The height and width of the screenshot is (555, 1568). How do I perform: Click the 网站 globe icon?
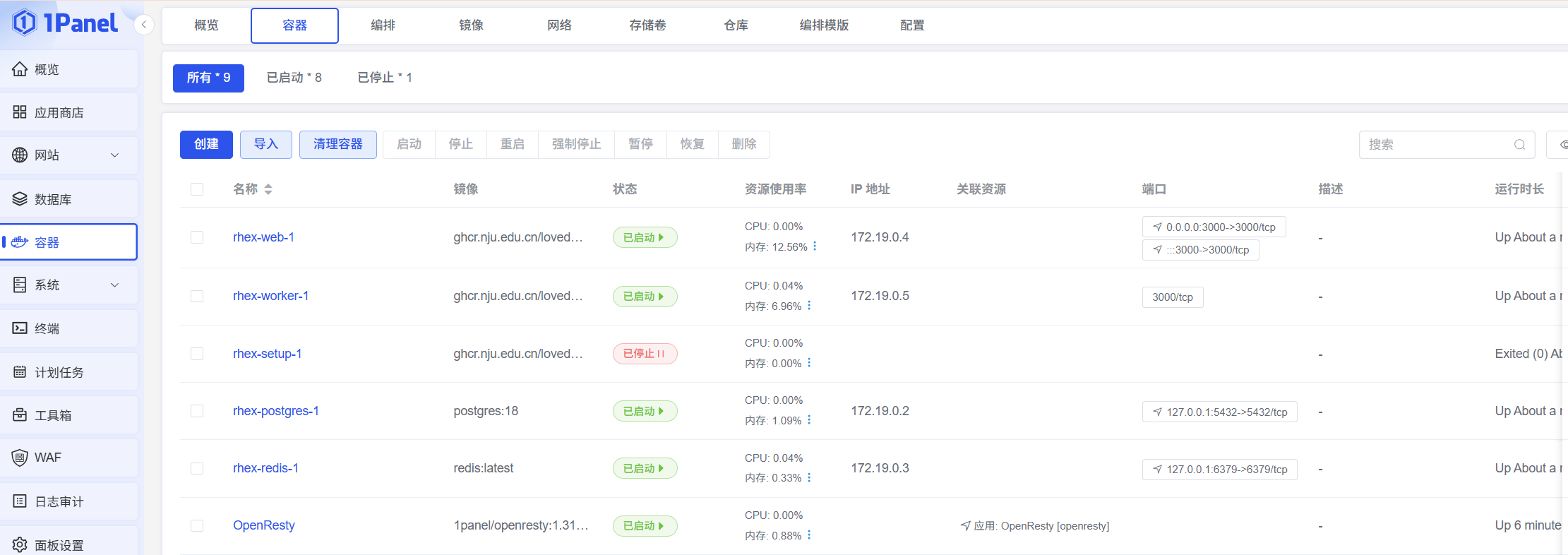coord(20,155)
